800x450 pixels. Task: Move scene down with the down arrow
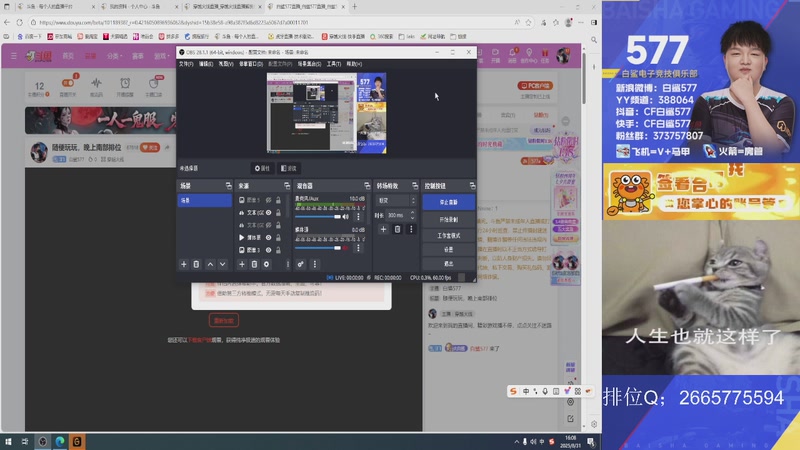pyautogui.click(x=222, y=264)
